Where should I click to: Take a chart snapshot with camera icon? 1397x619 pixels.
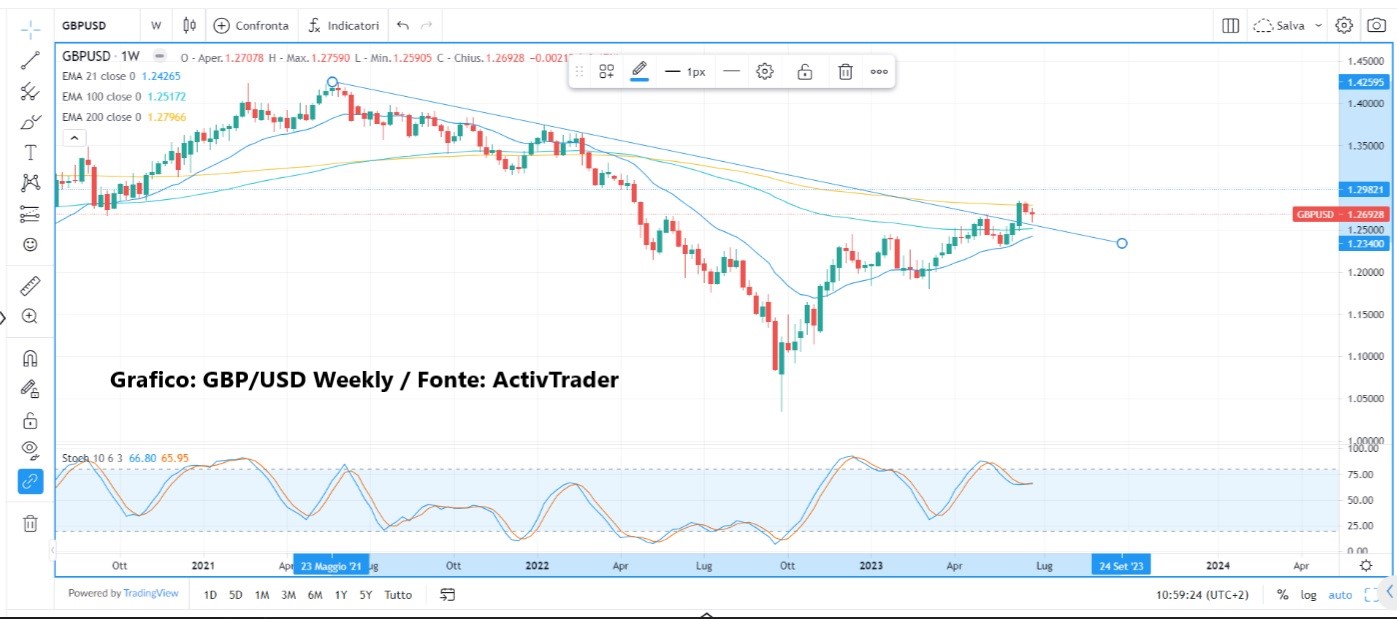[x=1377, y=25]
